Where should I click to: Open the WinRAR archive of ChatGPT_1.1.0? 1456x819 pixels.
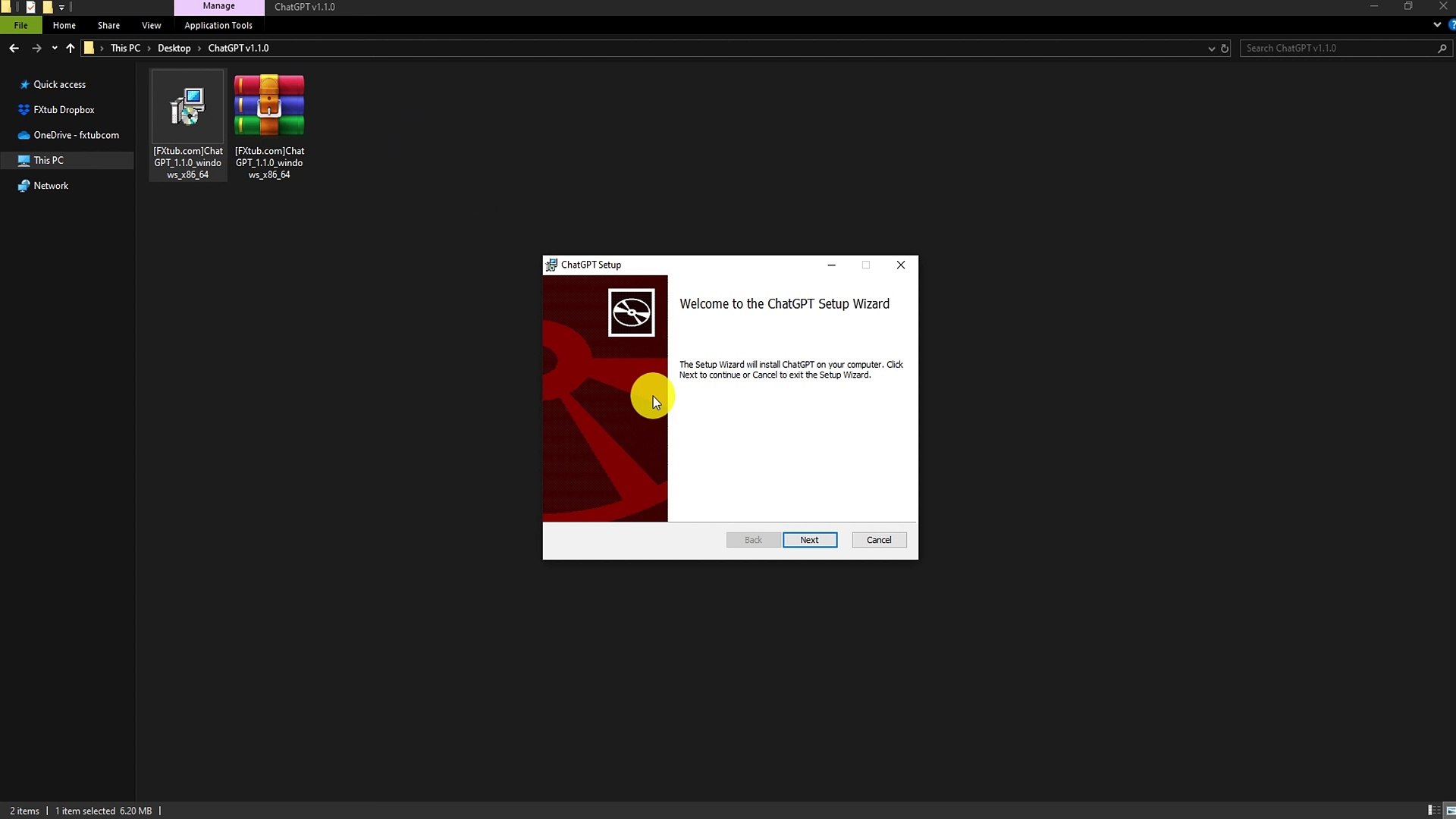click(268, 106)
